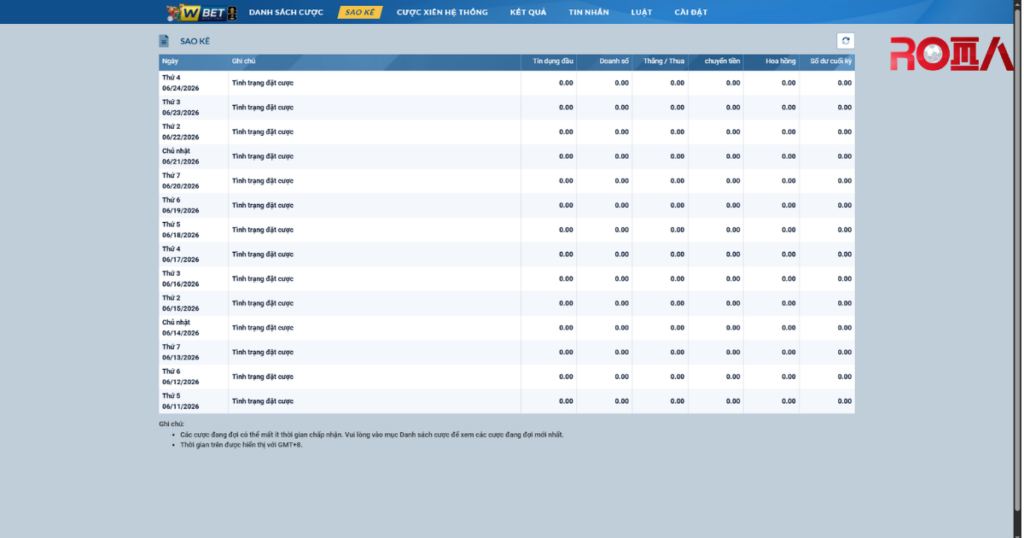This screenshot has height=538, width=1024.
Task: Click Doanh số value for 06/22/2026
Action: [621, 132]
